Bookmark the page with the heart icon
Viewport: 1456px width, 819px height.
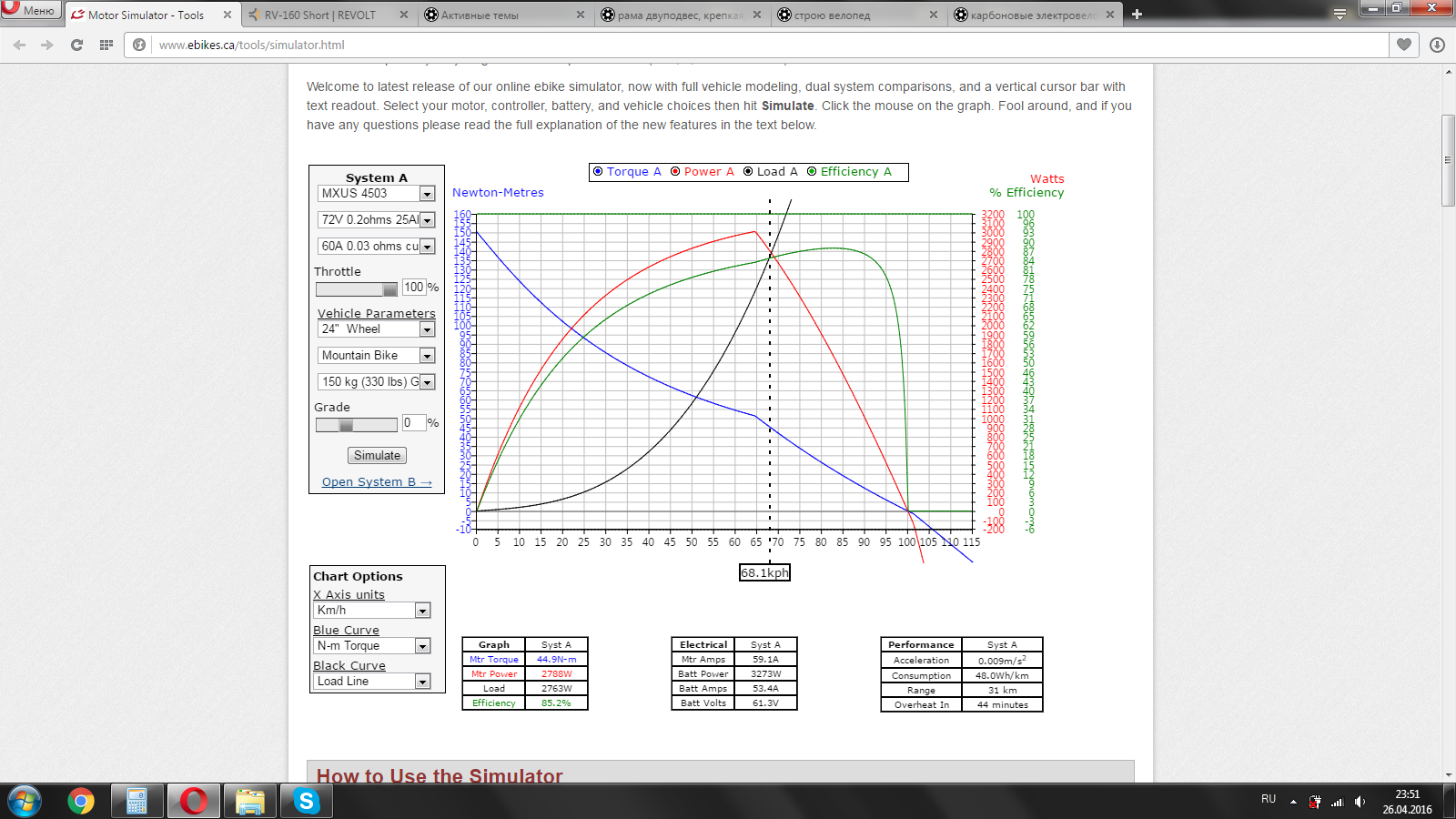pos(1404,45)
